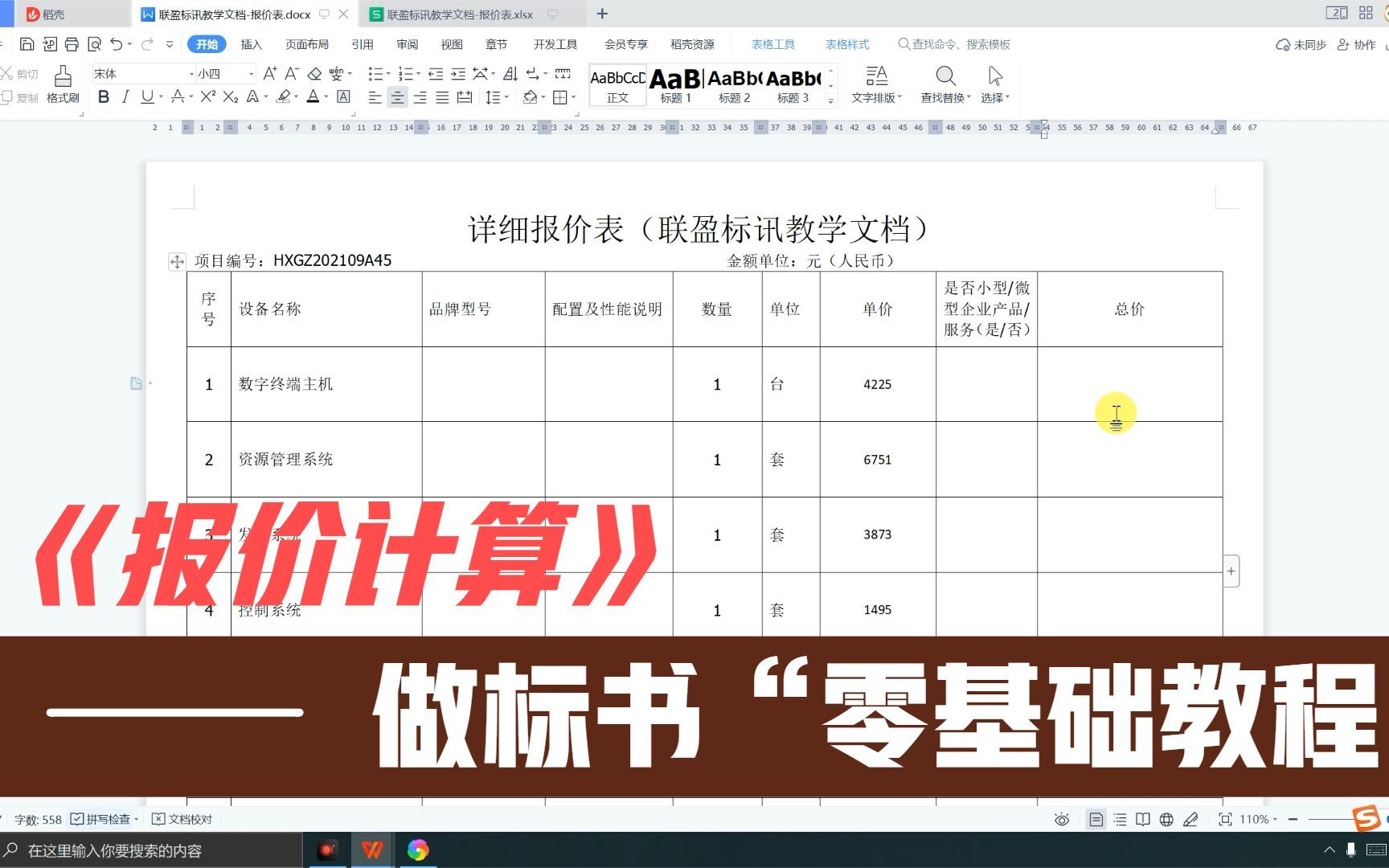Apply superscript X² formatting

click(x=208, y=97)
